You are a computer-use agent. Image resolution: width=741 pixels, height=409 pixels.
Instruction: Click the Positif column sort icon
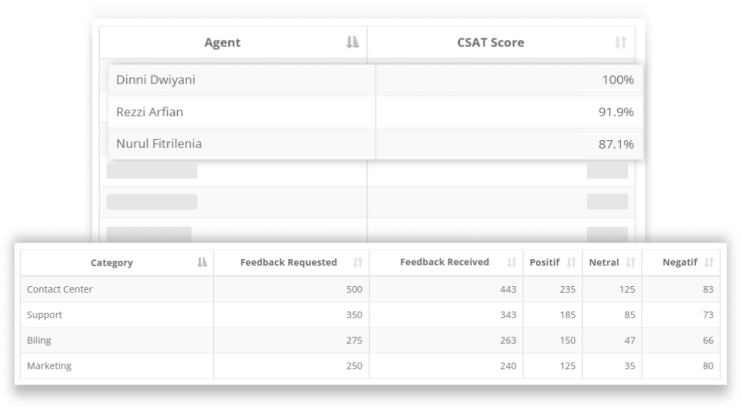(571, 263)
